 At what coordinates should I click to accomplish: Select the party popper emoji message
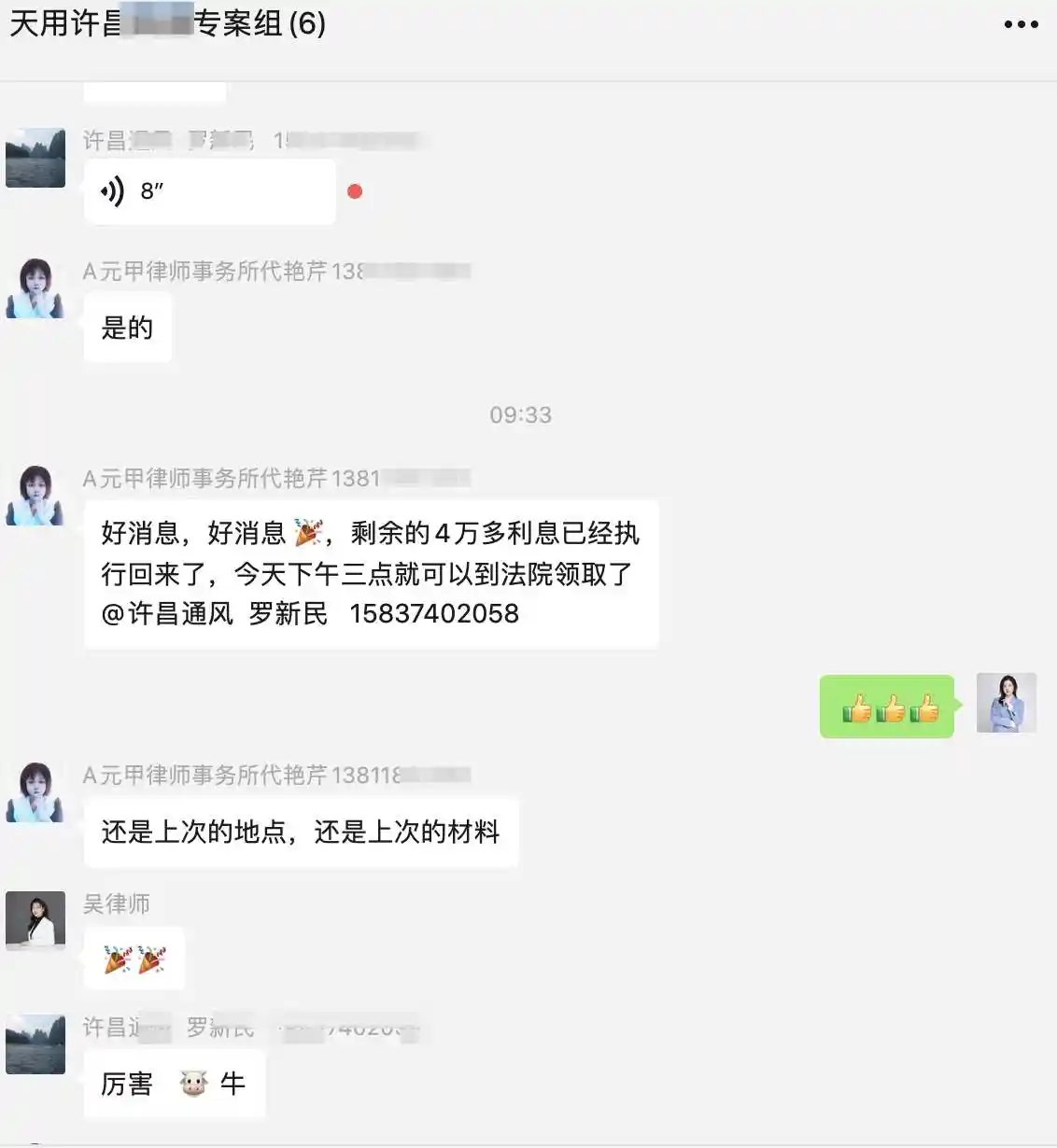pyautogui.click(x=134, y=959)
